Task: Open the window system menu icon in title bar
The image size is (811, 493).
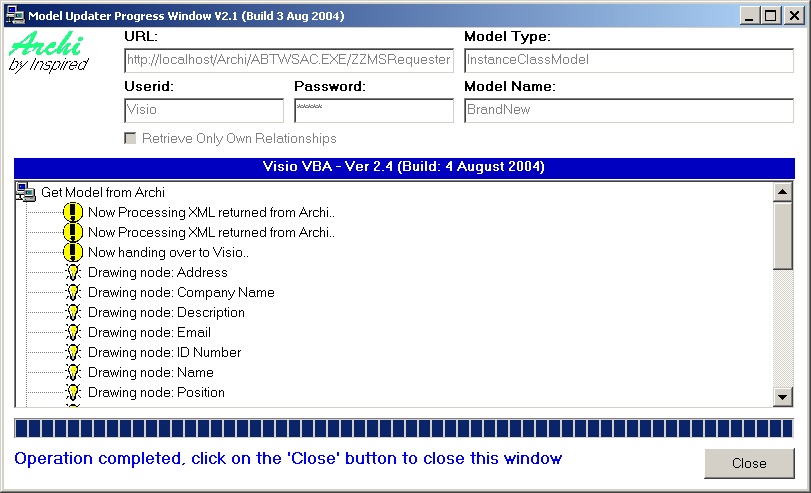Action: [x=13, y=15]
